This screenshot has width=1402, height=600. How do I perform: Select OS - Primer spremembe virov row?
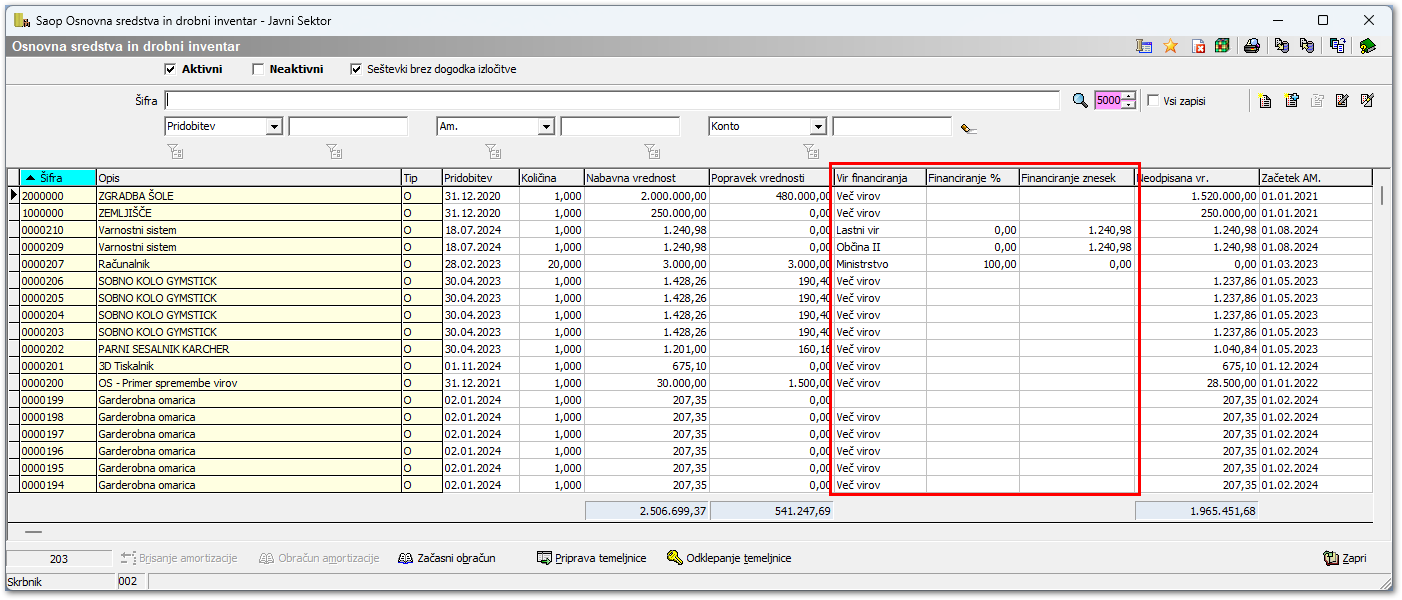coord(690,383)
